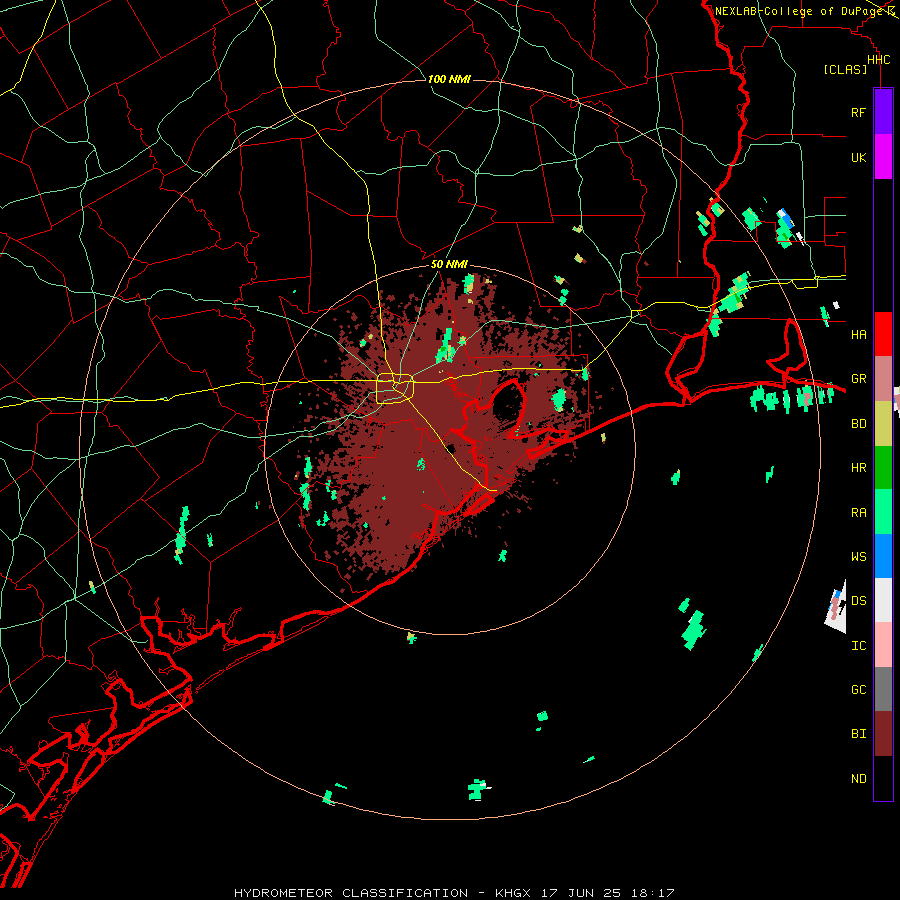The image size is (900, 900).
Task: Click the yellow highway loop at radar center
Action: tap(395, 388)
